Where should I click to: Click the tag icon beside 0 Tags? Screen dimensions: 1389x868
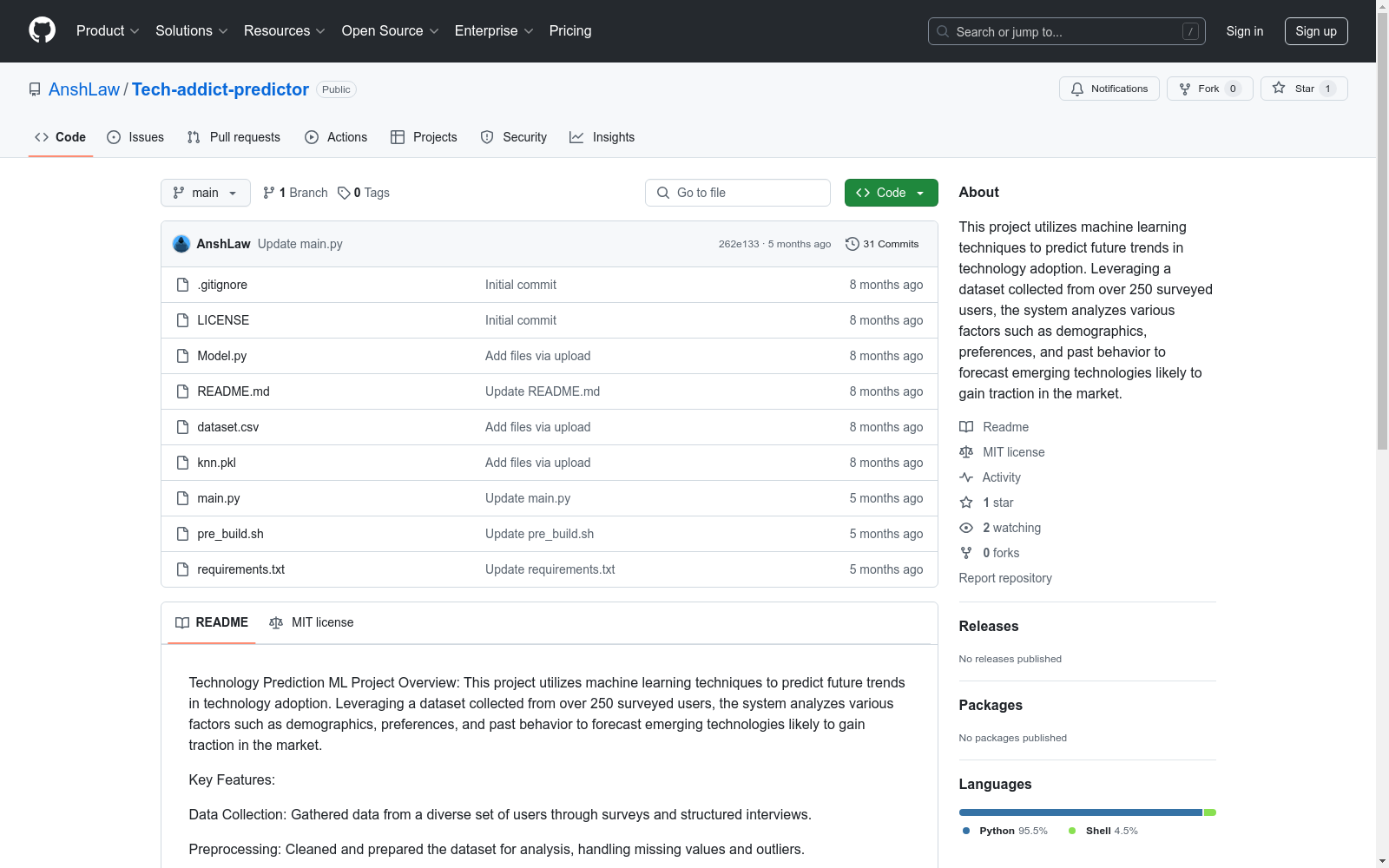[x=344, y=193]
